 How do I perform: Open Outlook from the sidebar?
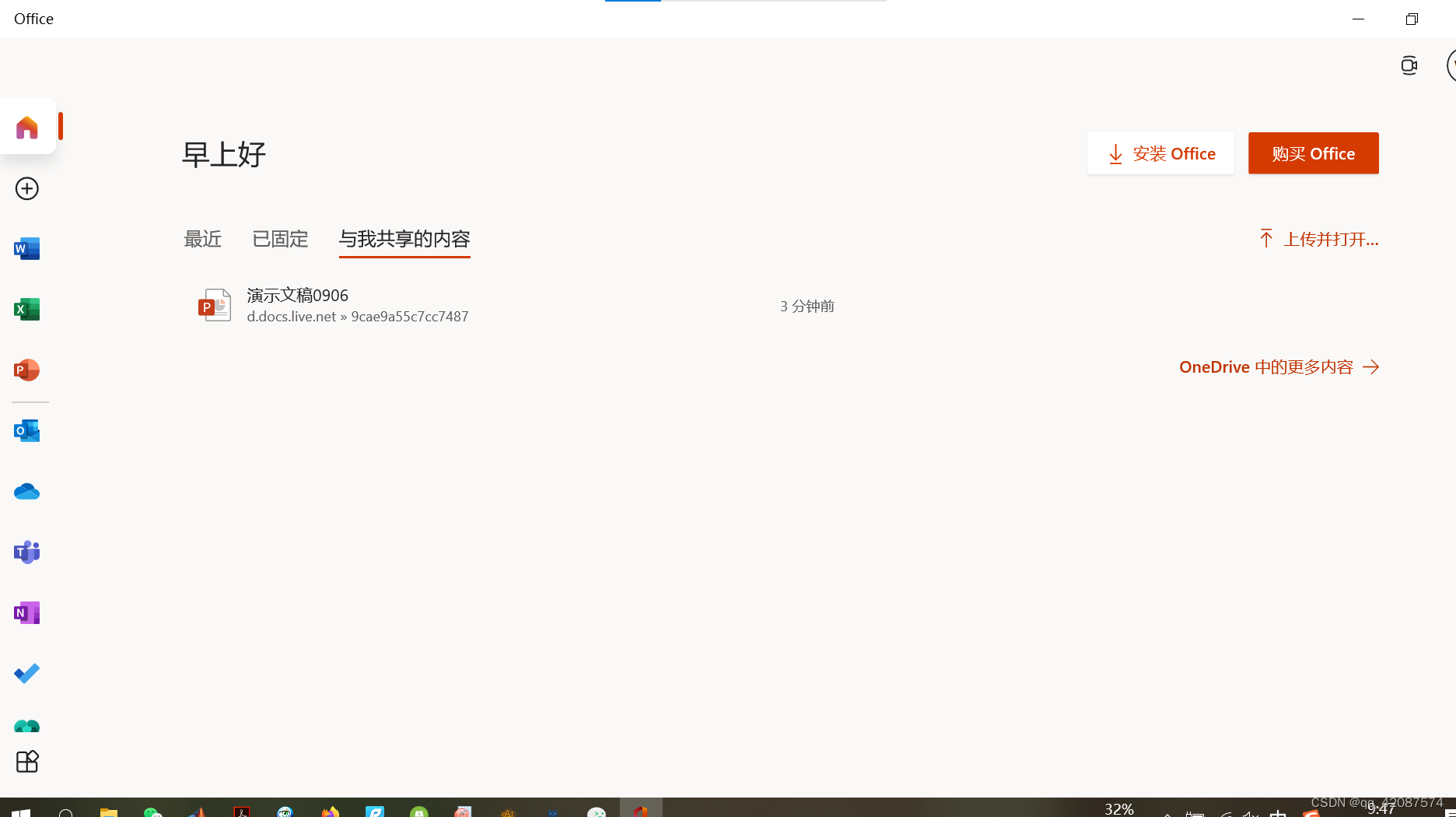coord(27,430)
